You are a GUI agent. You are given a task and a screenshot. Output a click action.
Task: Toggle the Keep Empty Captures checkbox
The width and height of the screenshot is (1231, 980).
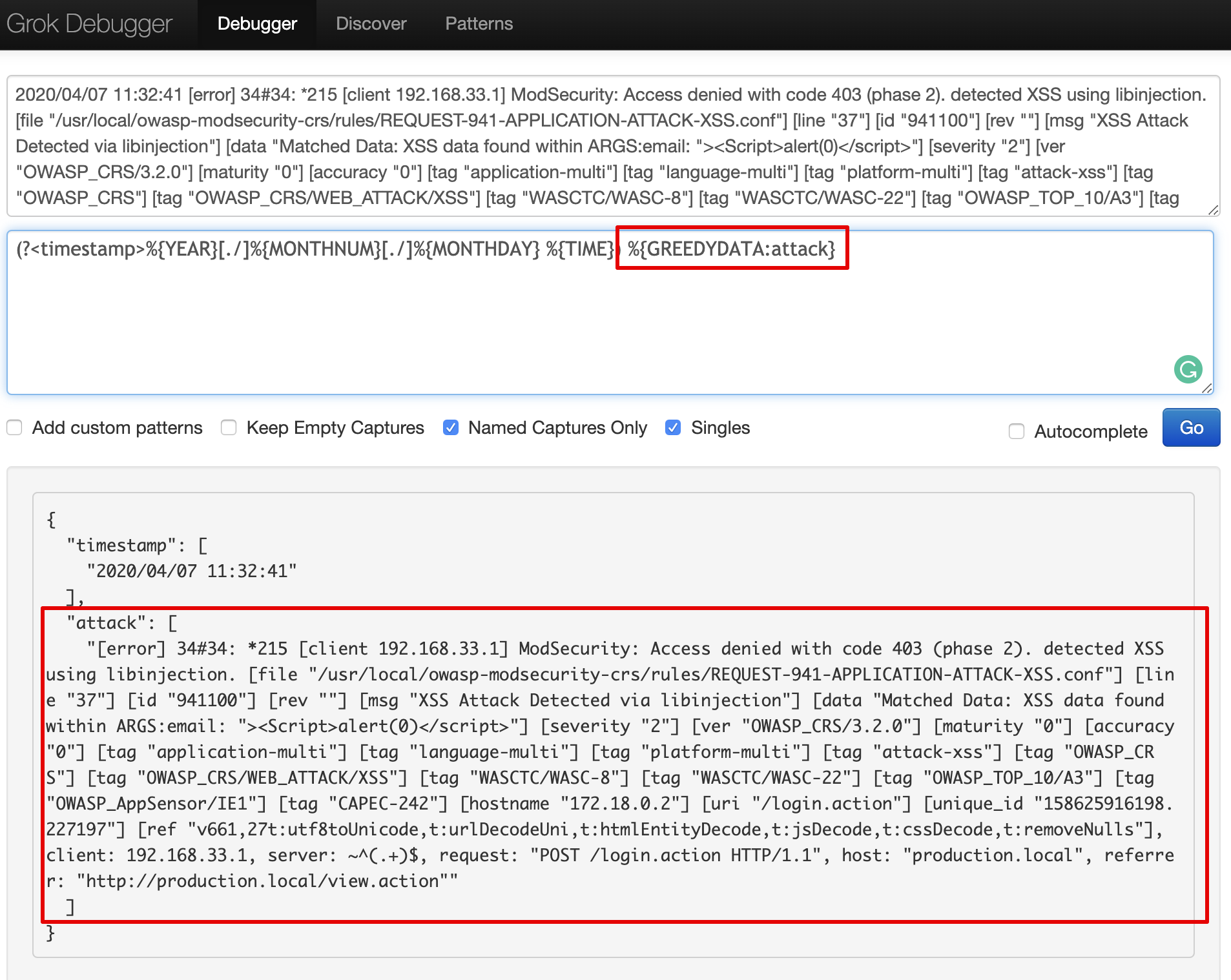coord(229,427)
